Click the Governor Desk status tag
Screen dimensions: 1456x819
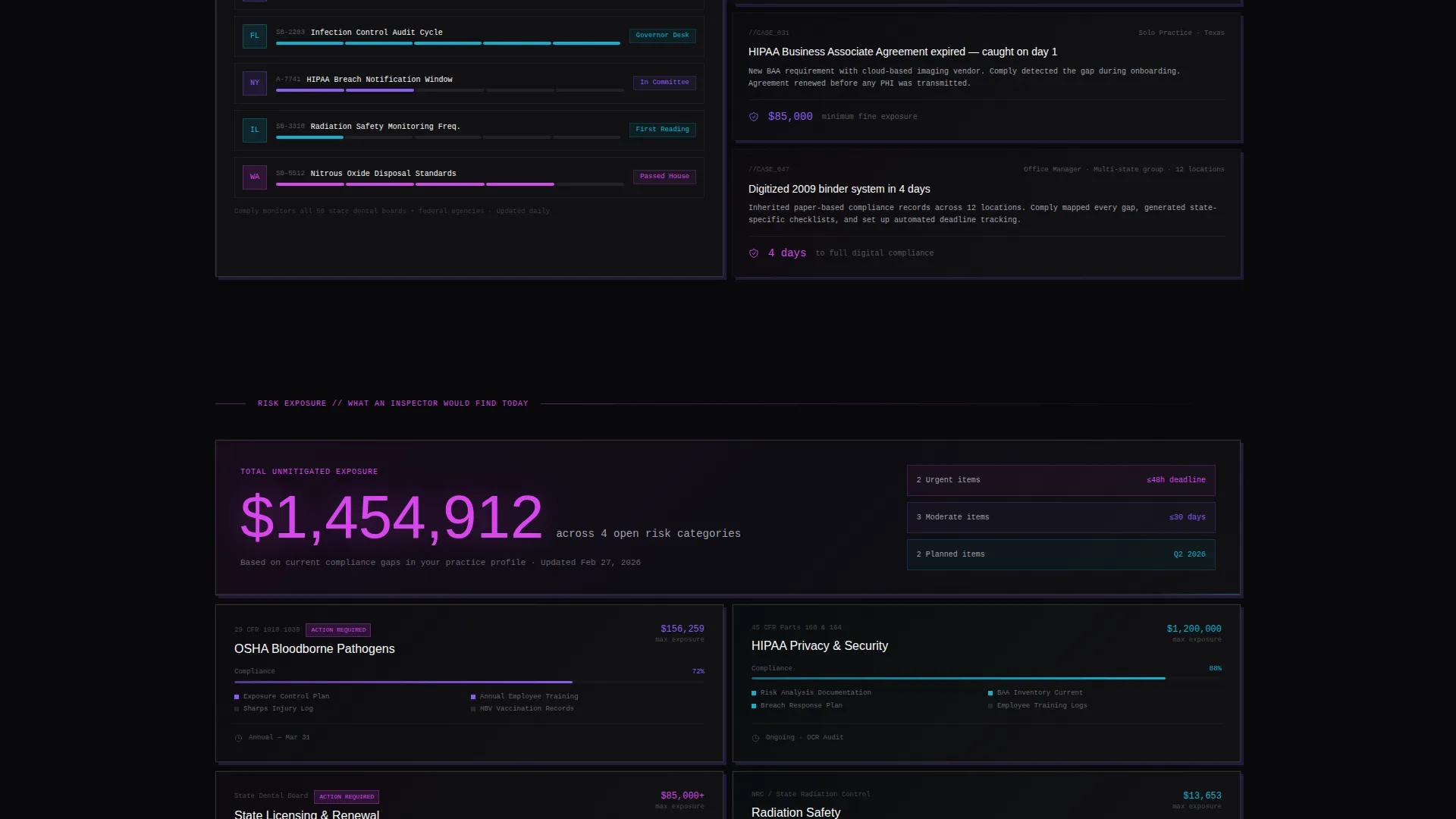[x=662, y=36]
